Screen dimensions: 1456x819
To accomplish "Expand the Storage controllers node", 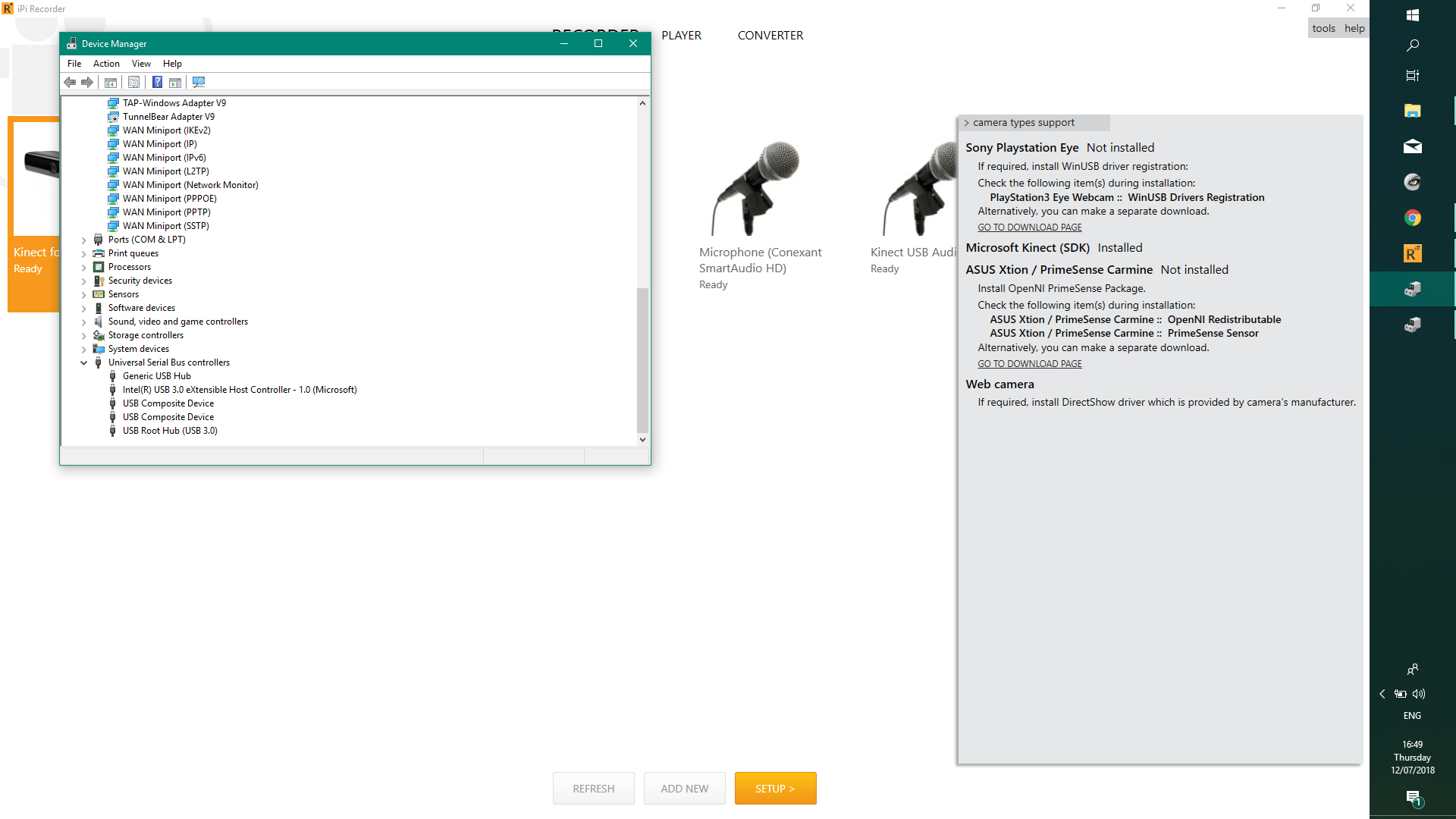I will coord(84,336).
